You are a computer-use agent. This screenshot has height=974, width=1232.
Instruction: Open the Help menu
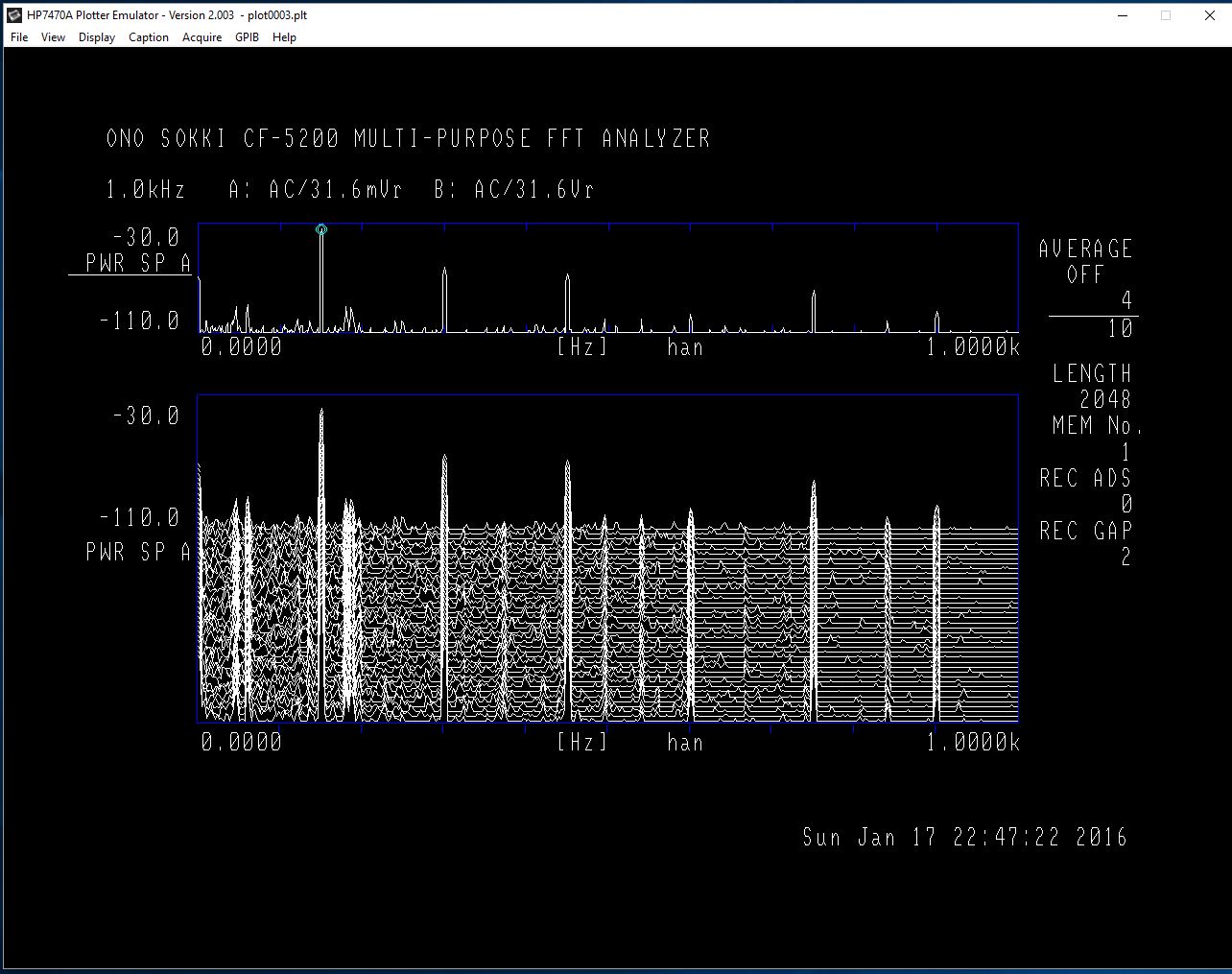284,37
